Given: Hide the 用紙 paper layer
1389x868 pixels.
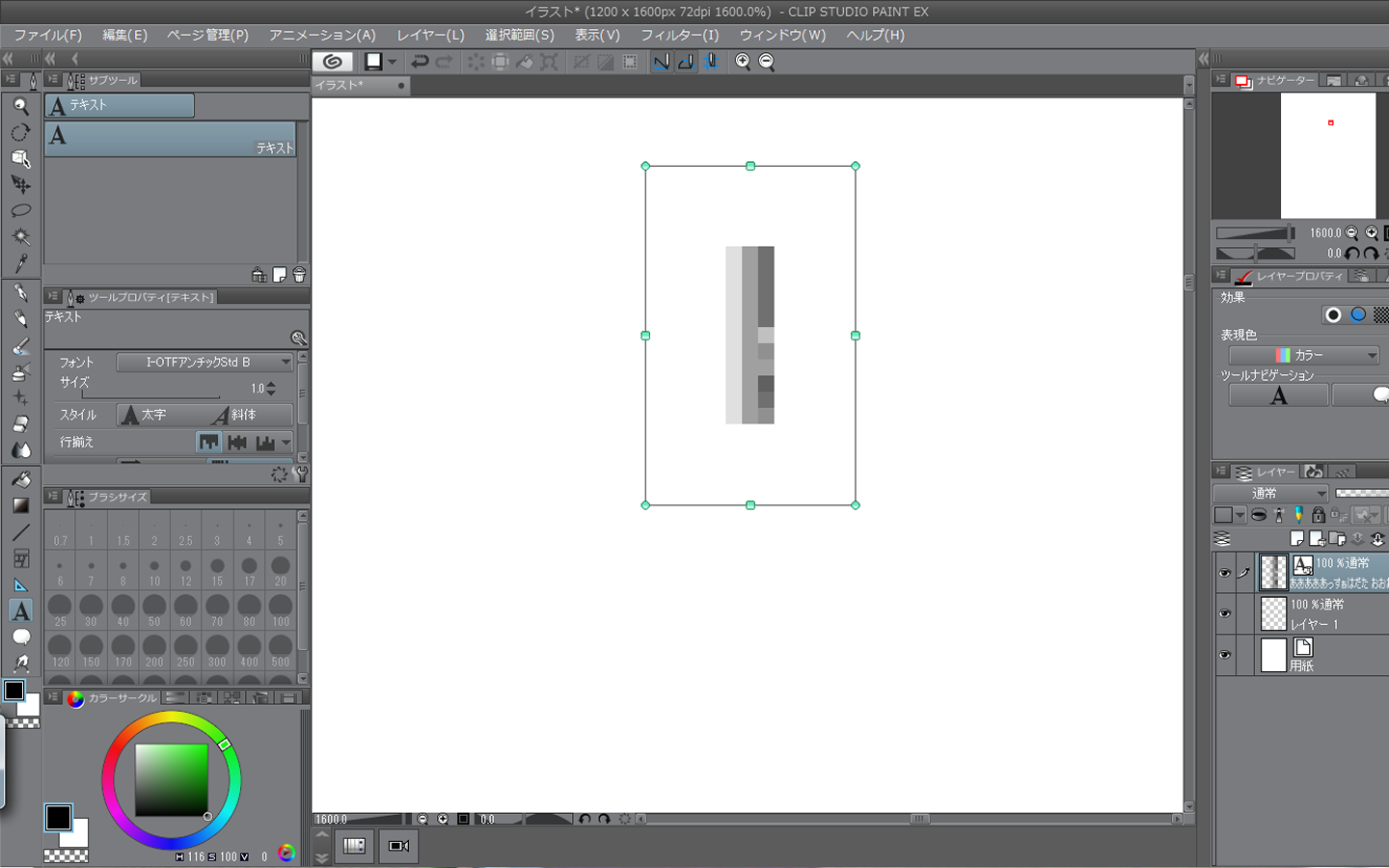Looking at the screenshot, I should [1225, 656].
